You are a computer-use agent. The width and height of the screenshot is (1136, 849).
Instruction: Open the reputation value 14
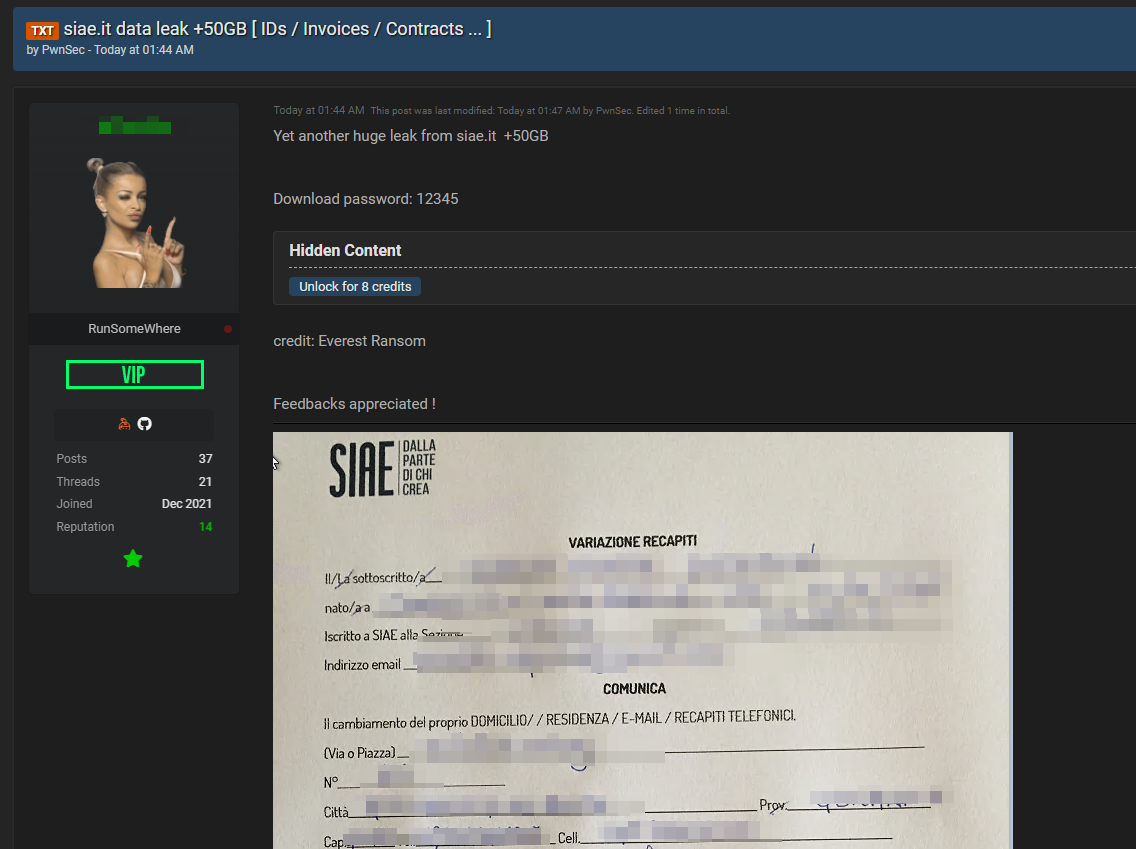point(205,527)
